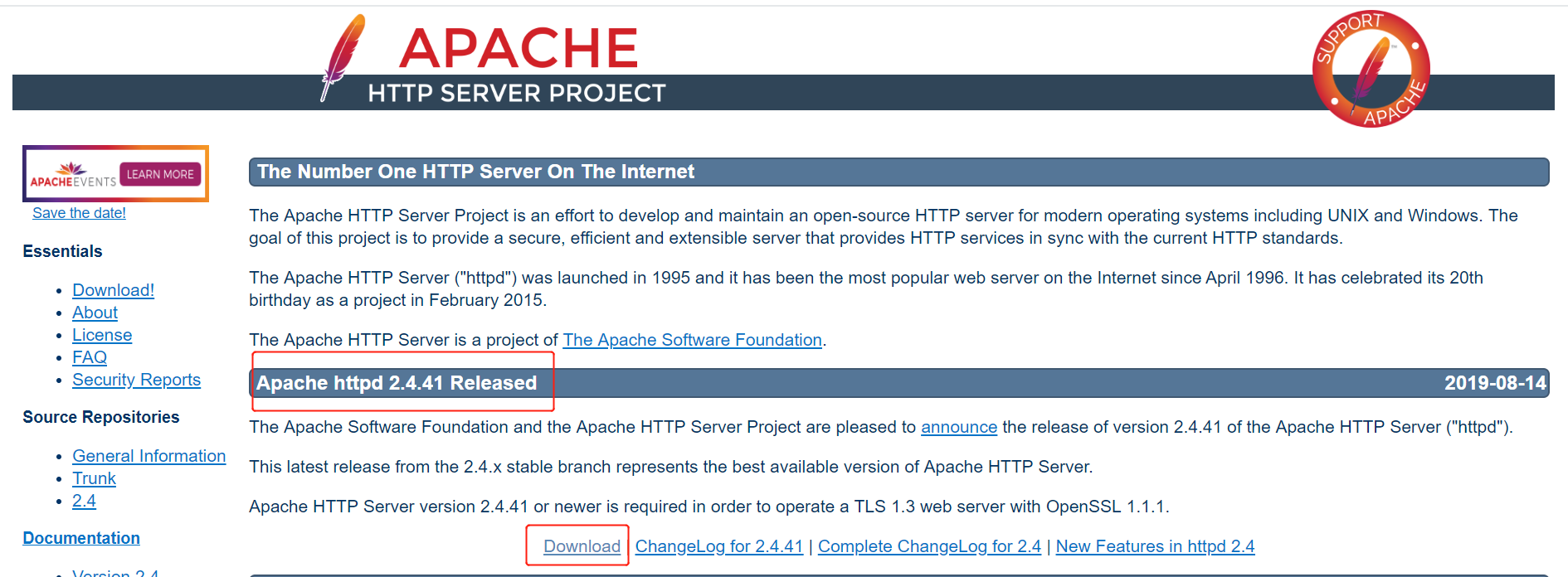This screenshot has width=1568, height=577.
Task: Open General Information under Source Repositories
Action: click(149, 456)
